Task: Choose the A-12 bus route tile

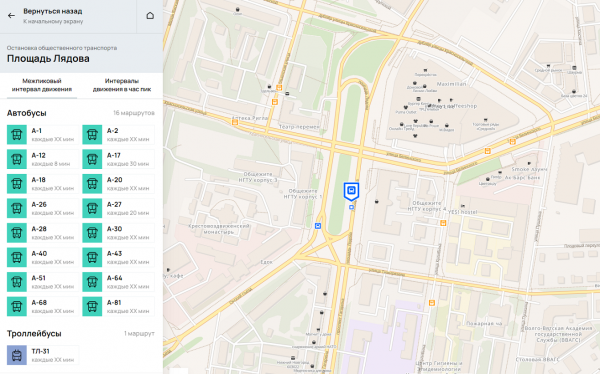Action: (43, 159)
